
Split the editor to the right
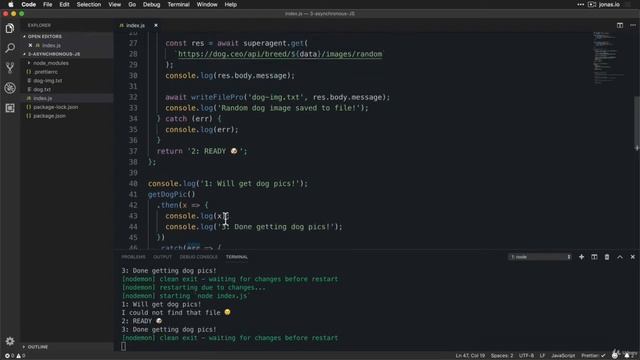pos(620,25)
